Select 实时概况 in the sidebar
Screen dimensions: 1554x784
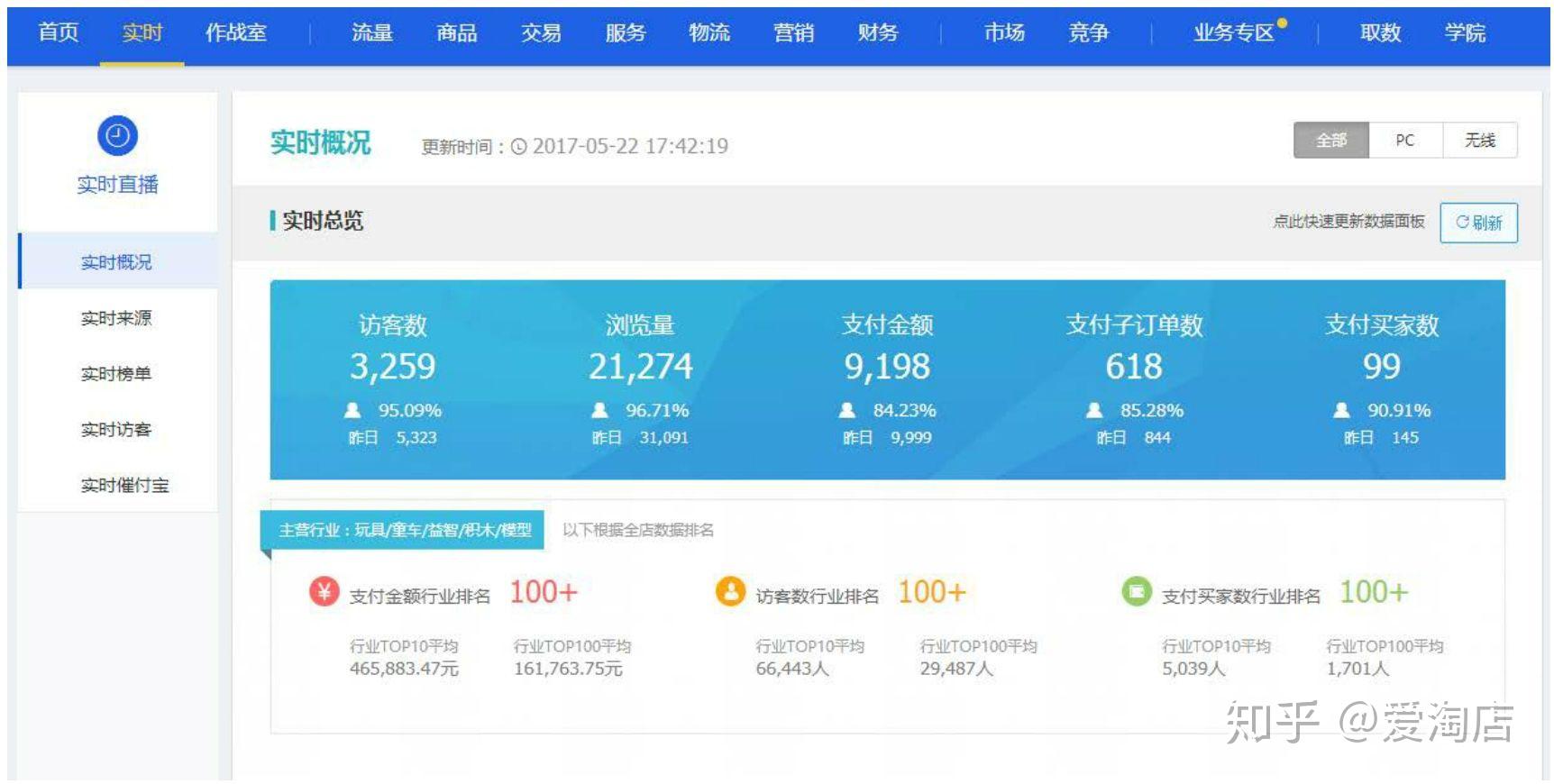coord(117,261)
